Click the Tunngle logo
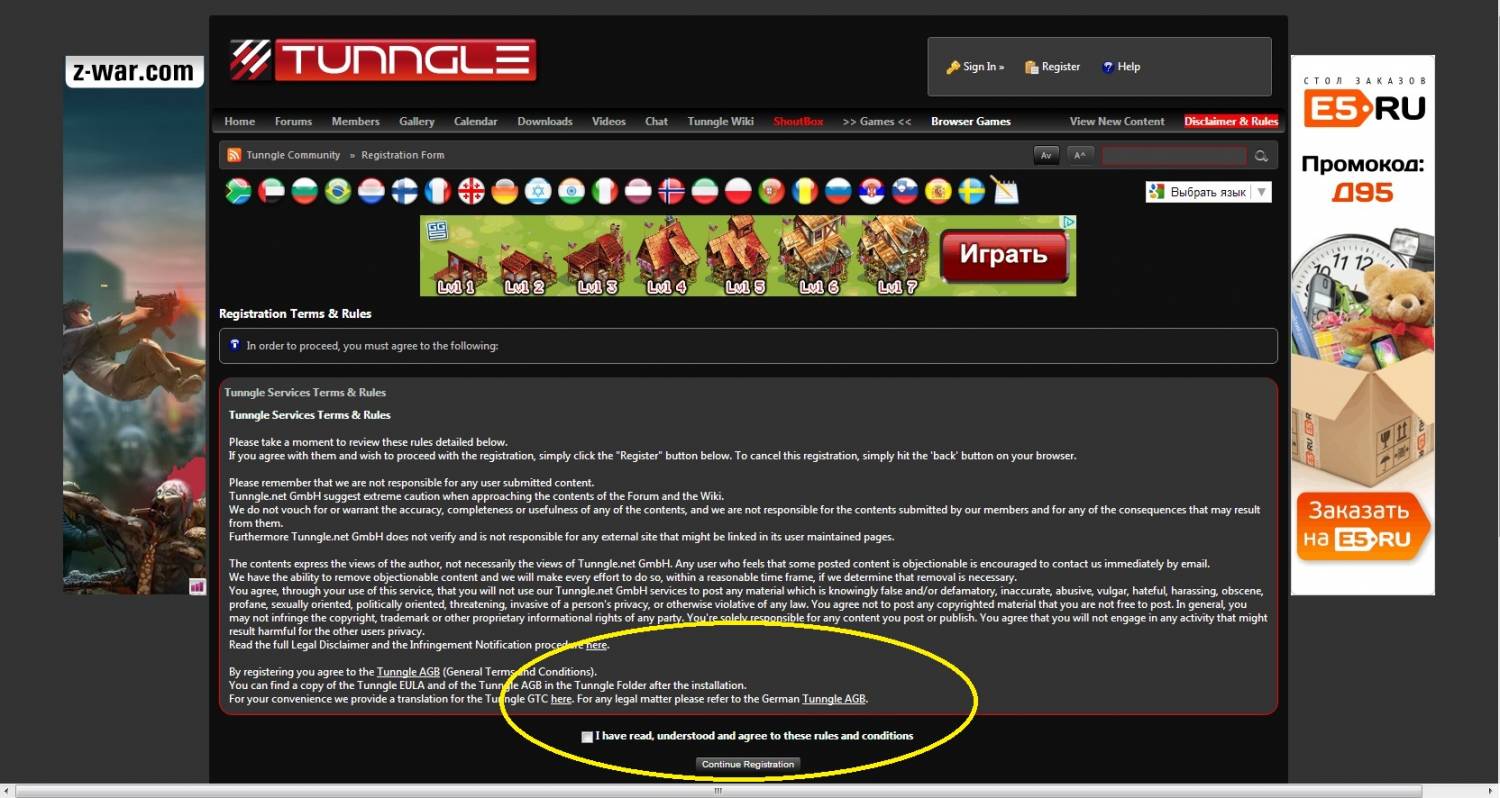Image resolution: width=1500 pixels, height=798 pixels. 382,60
